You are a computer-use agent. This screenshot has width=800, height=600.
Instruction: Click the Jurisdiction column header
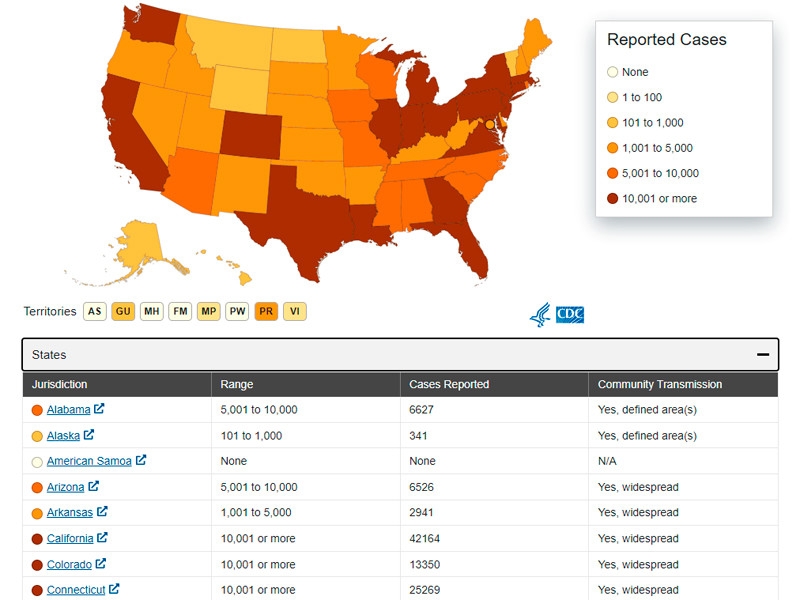click(59, 384)
